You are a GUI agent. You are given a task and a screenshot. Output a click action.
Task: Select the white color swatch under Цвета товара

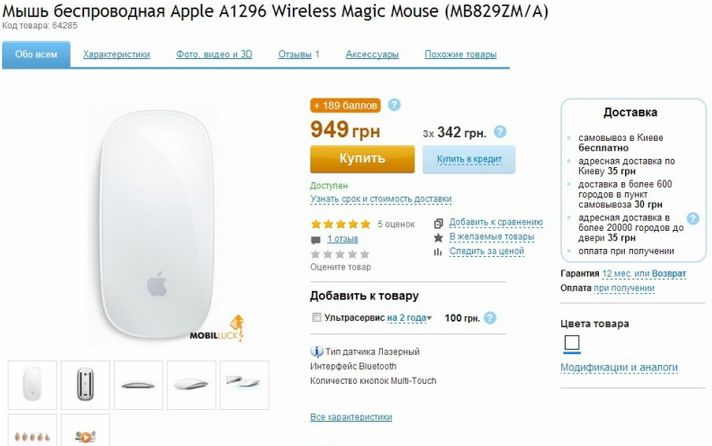(571, 344)
